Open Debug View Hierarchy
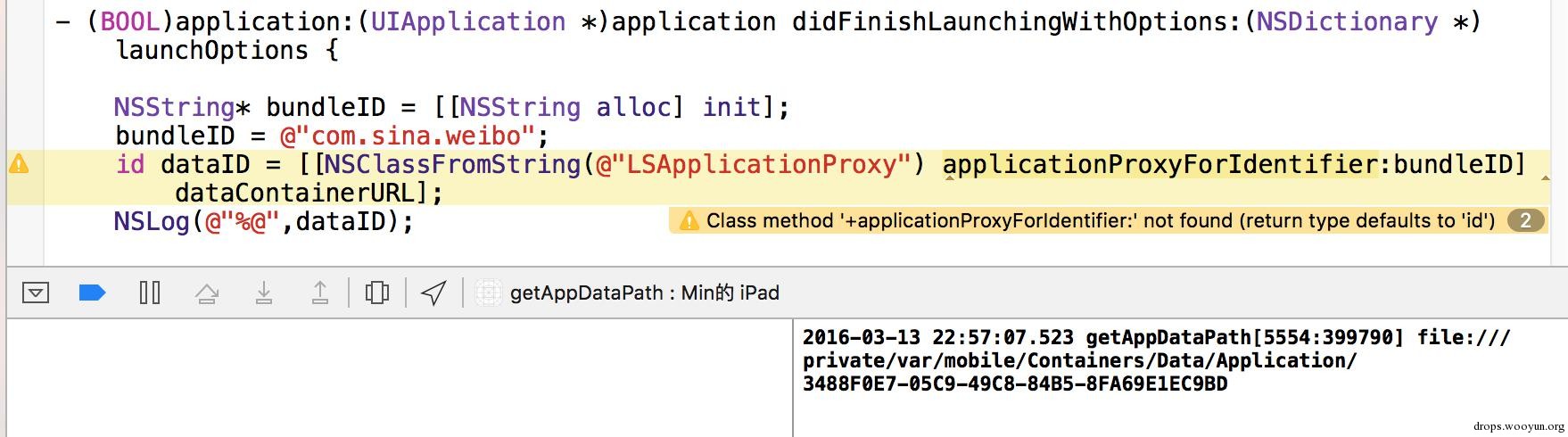This screenshot has width=1568, height=437. (377, 293)
